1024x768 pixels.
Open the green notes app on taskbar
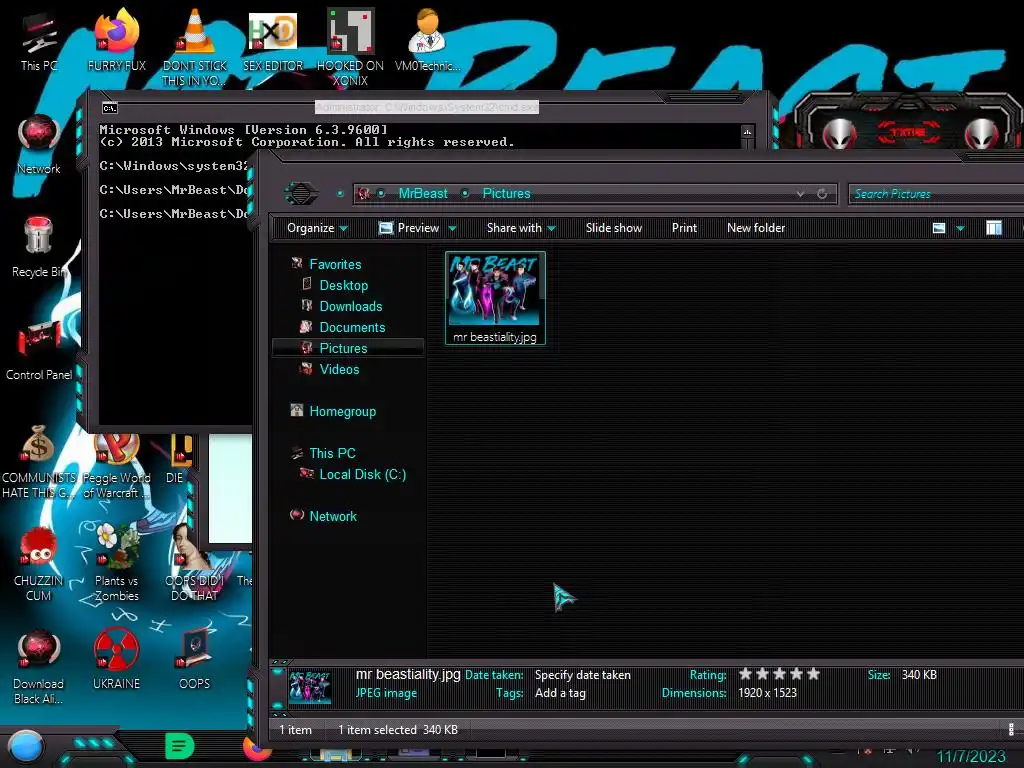(x=180, y=746)
